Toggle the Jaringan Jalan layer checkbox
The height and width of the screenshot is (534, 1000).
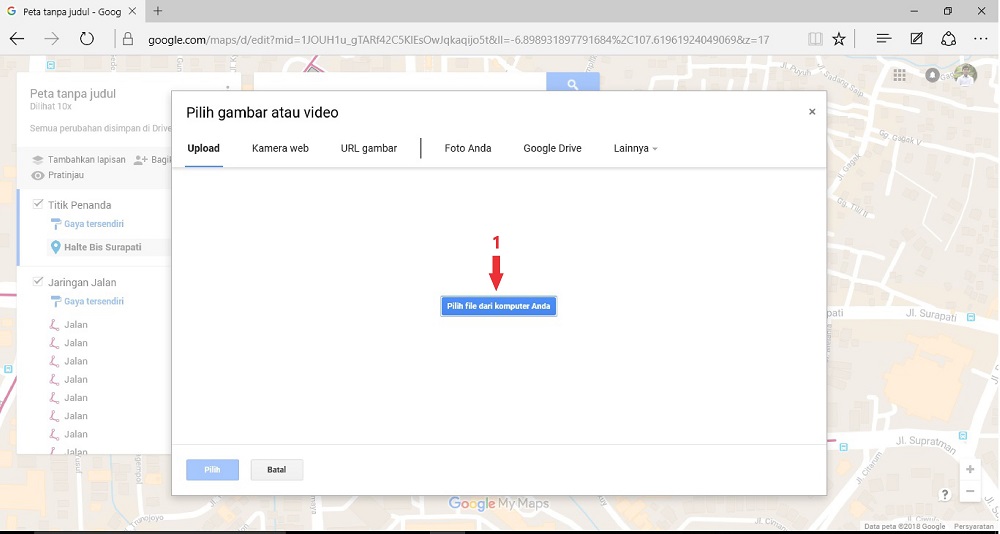tap(38, 281)
